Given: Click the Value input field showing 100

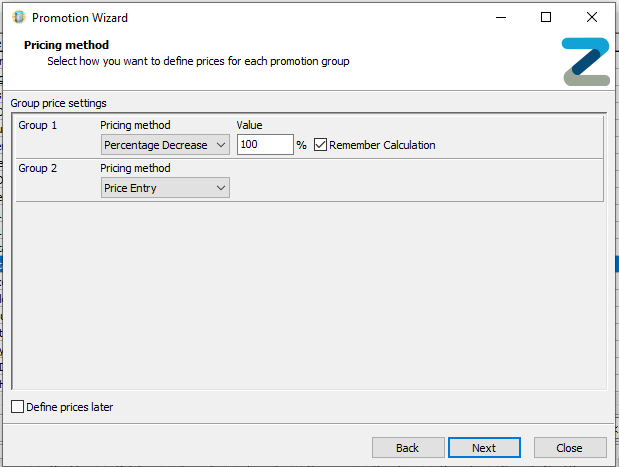Looking at the screenshot, I should 265,144.
